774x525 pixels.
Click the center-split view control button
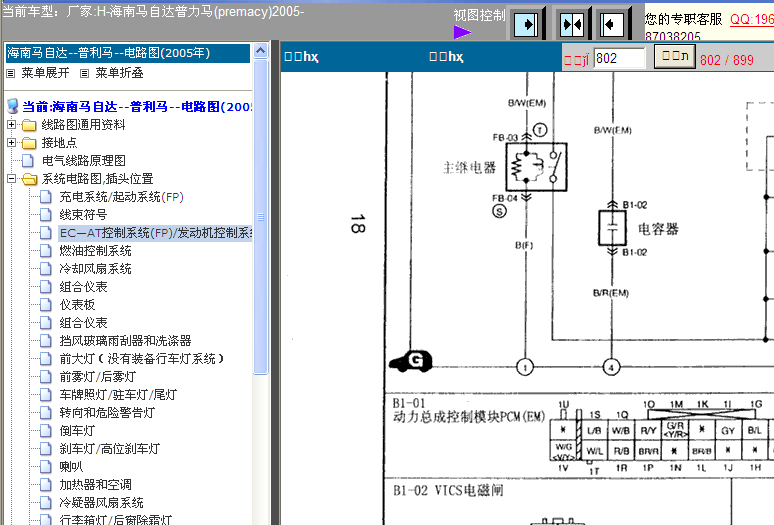click(x=571, y=23)
